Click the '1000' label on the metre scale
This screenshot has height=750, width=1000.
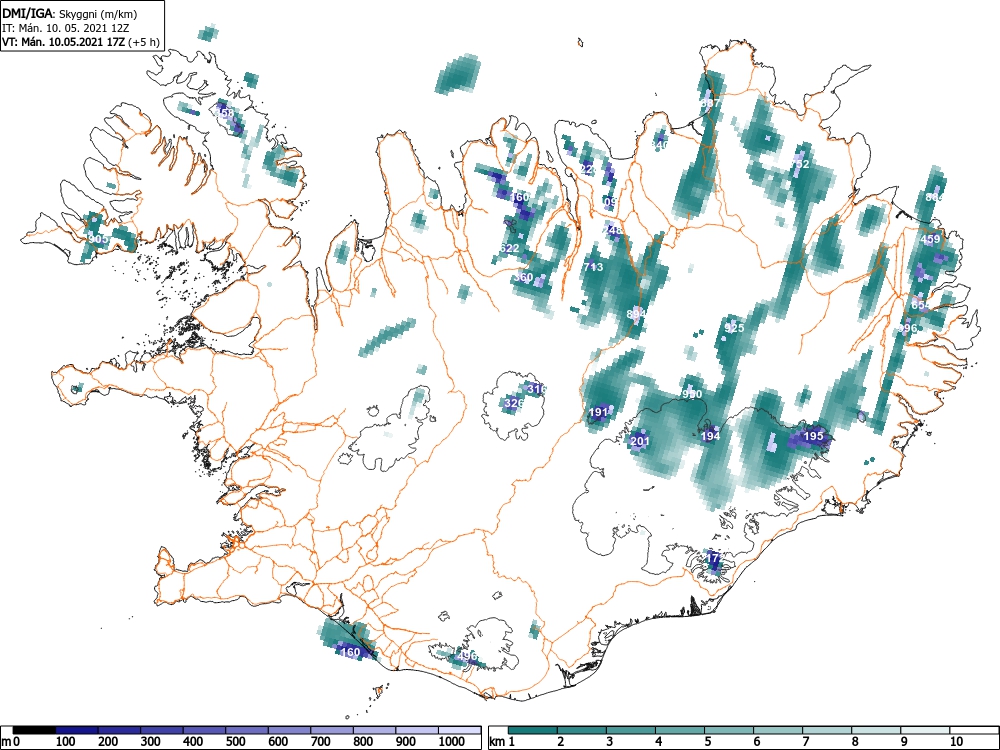(x=452, y=742)
